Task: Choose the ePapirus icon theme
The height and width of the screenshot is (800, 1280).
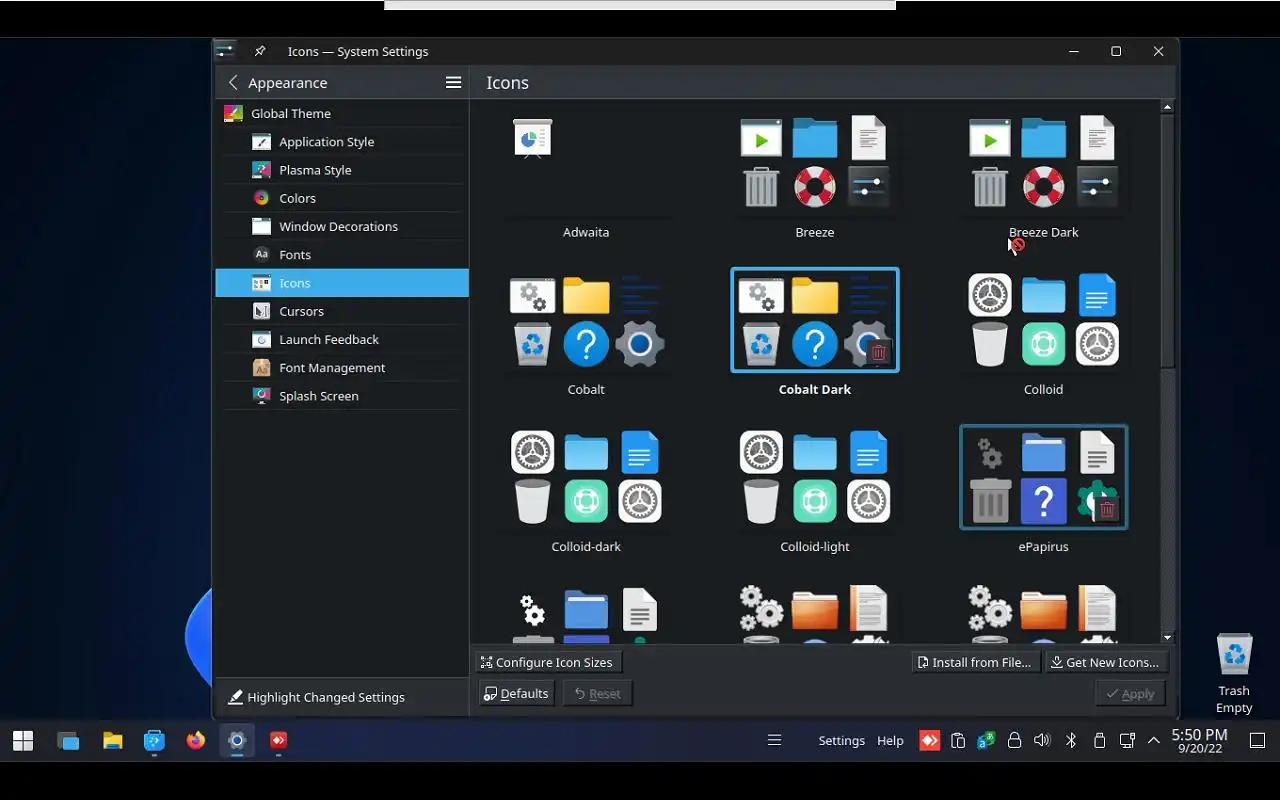Action: click(1043, 491)
